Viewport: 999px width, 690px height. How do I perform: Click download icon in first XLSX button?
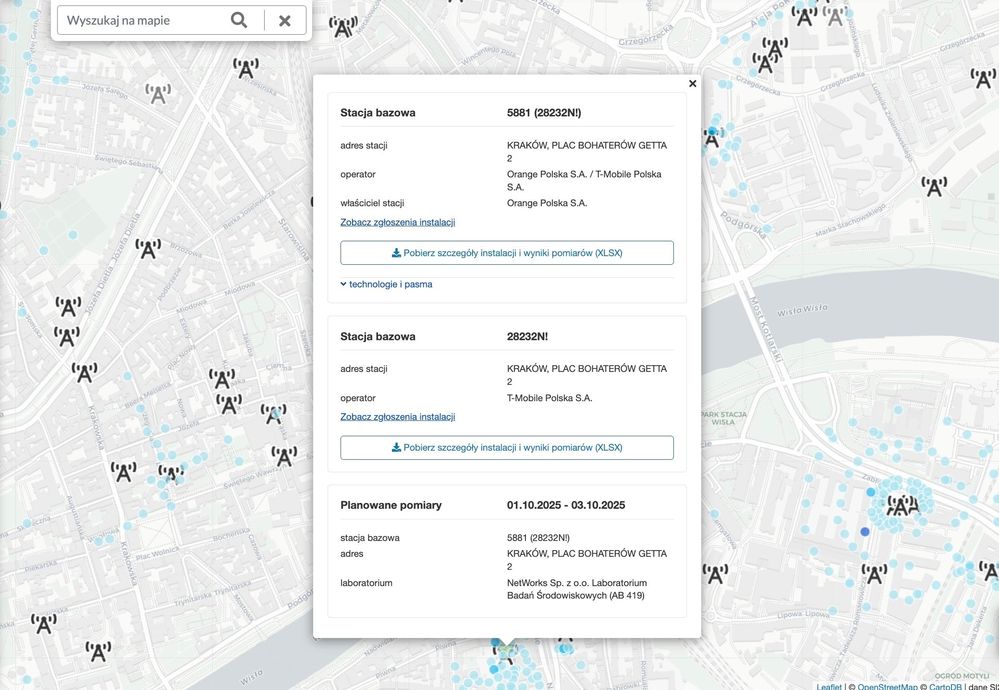396,253
